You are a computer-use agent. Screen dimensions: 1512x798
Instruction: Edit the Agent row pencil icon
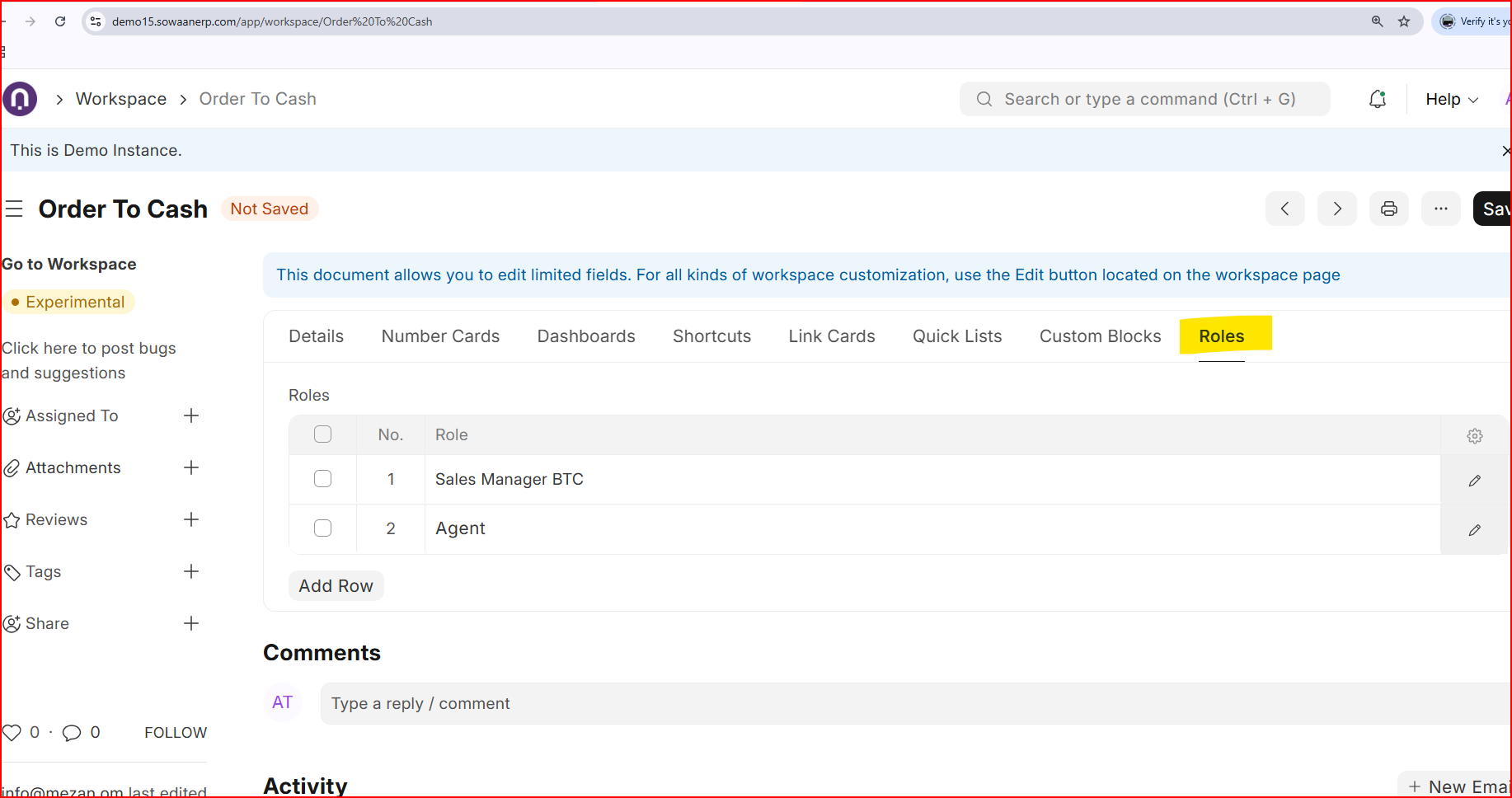point(1474,530)
